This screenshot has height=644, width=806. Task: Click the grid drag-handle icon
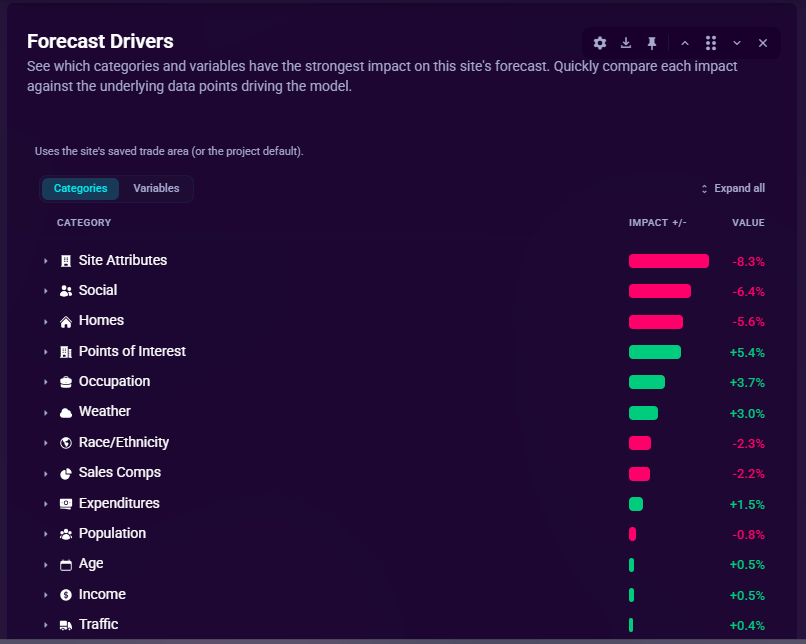tap(711, 43)
